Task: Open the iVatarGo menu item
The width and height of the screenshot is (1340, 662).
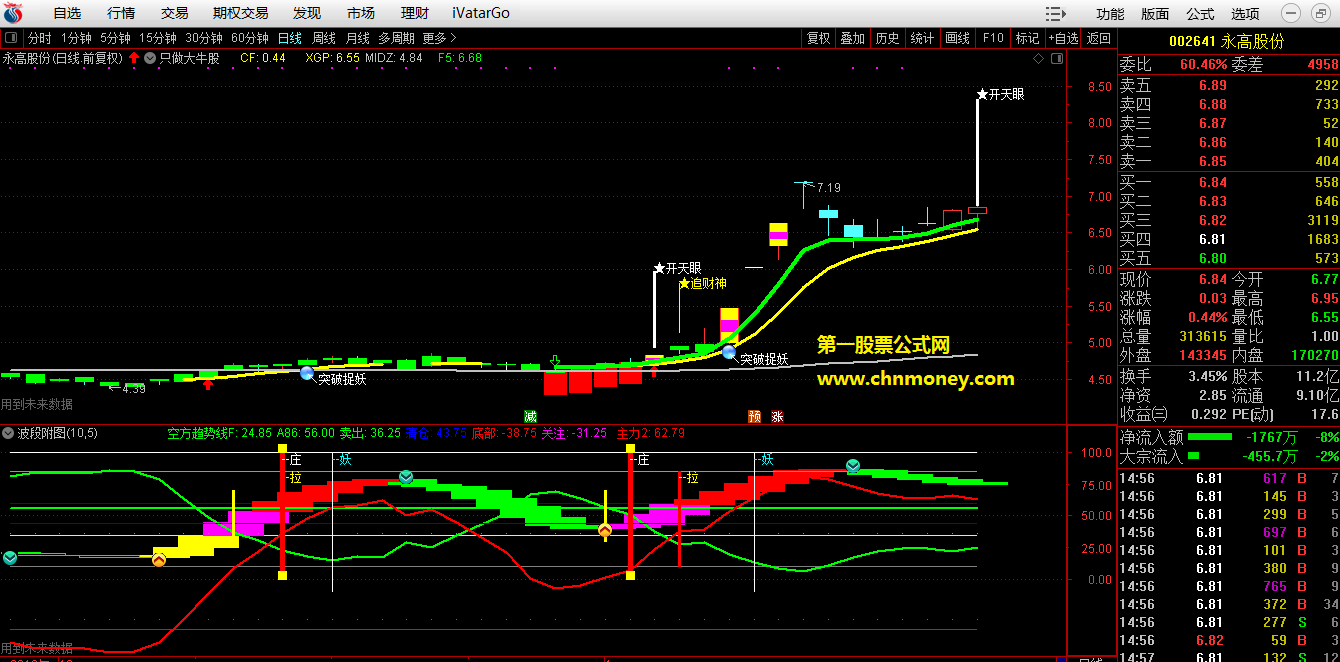Action: (480, 13)
